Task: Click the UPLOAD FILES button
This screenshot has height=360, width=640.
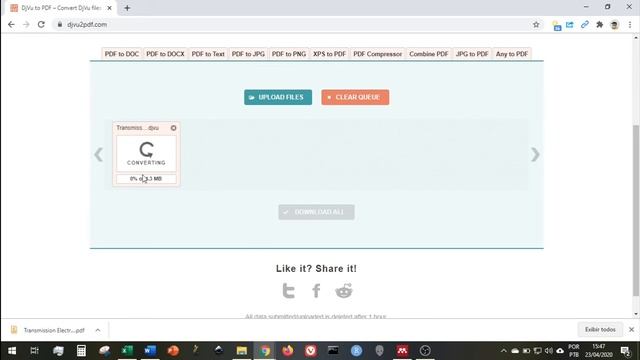Action: [278, 97]
